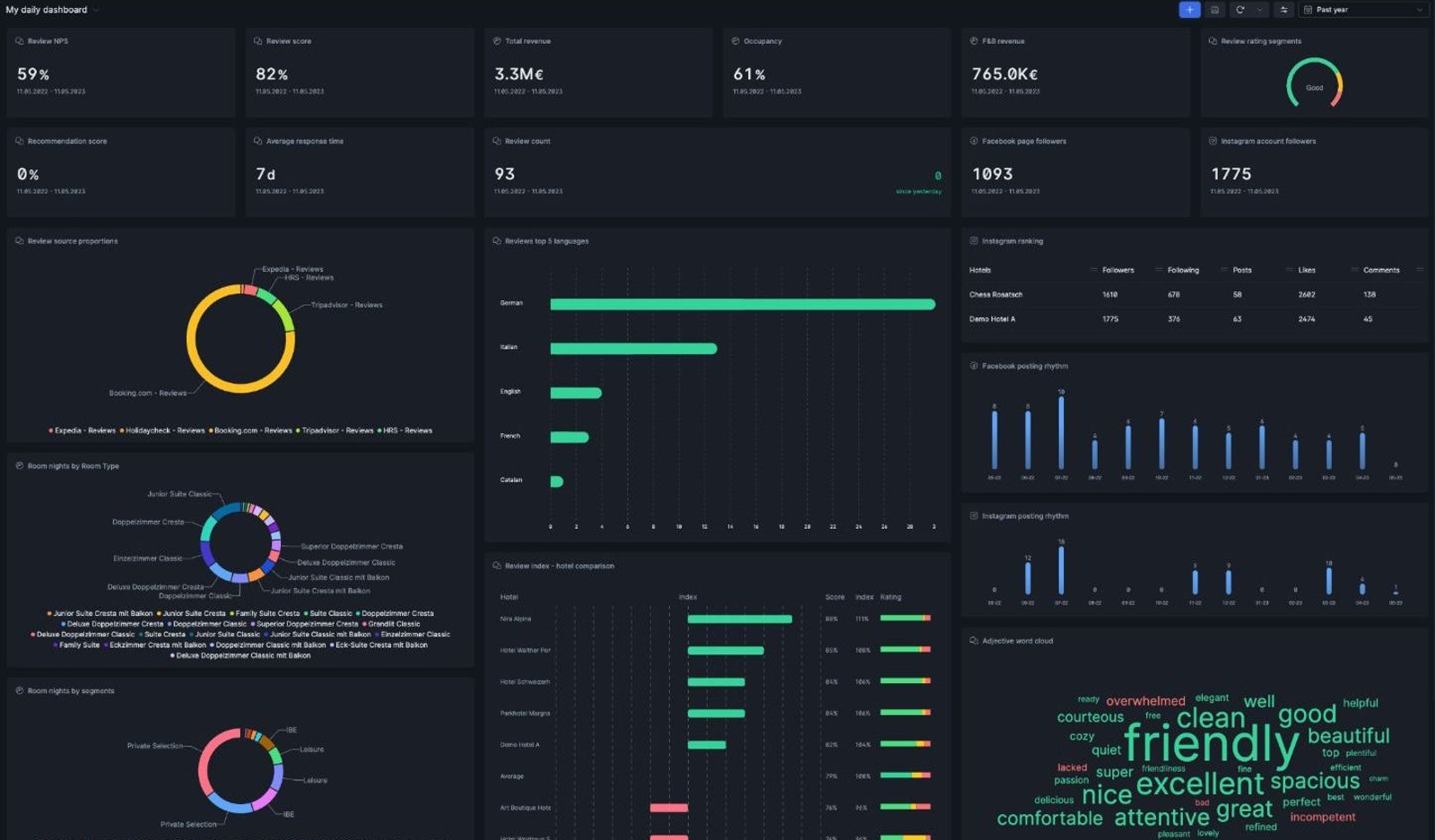Click the refresh icon in top toolbar

pyautogui.click(x=1240, y=10)
